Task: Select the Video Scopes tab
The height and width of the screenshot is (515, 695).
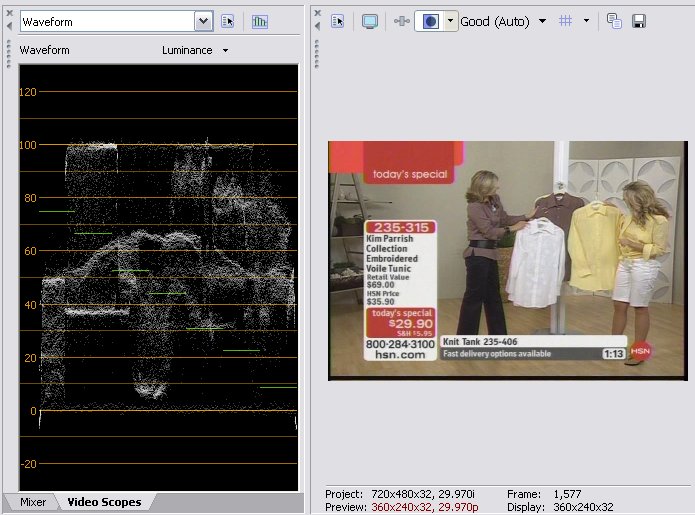Action: click(104, 502)
